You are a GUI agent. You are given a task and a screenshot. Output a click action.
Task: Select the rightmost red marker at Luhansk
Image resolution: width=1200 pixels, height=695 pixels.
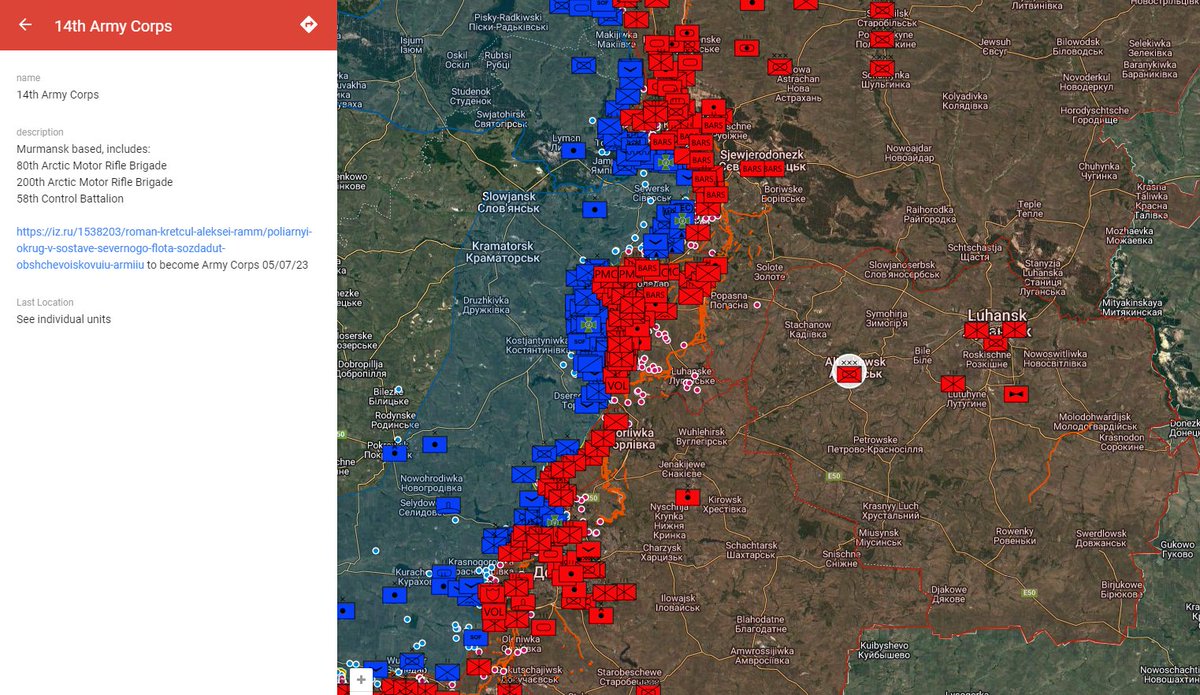pyautogui.click(x=1015, y=330)
